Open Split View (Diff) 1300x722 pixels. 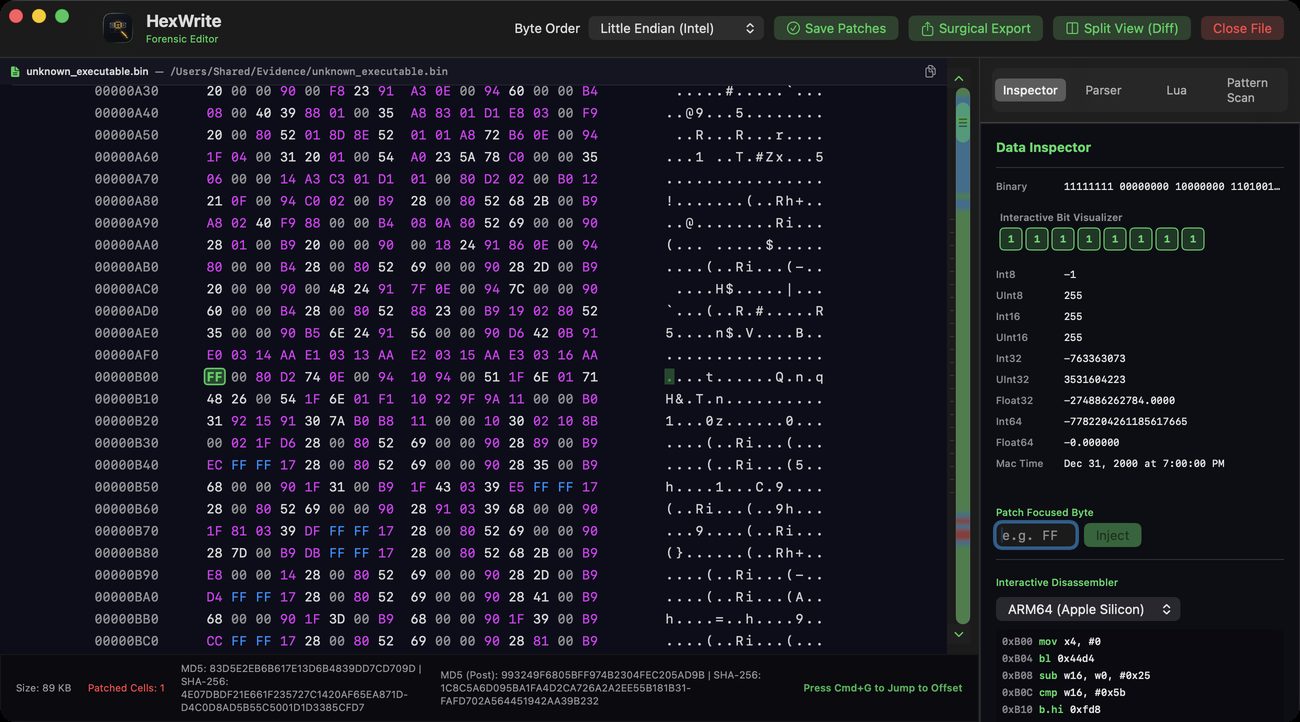[x=1121, y=28]
